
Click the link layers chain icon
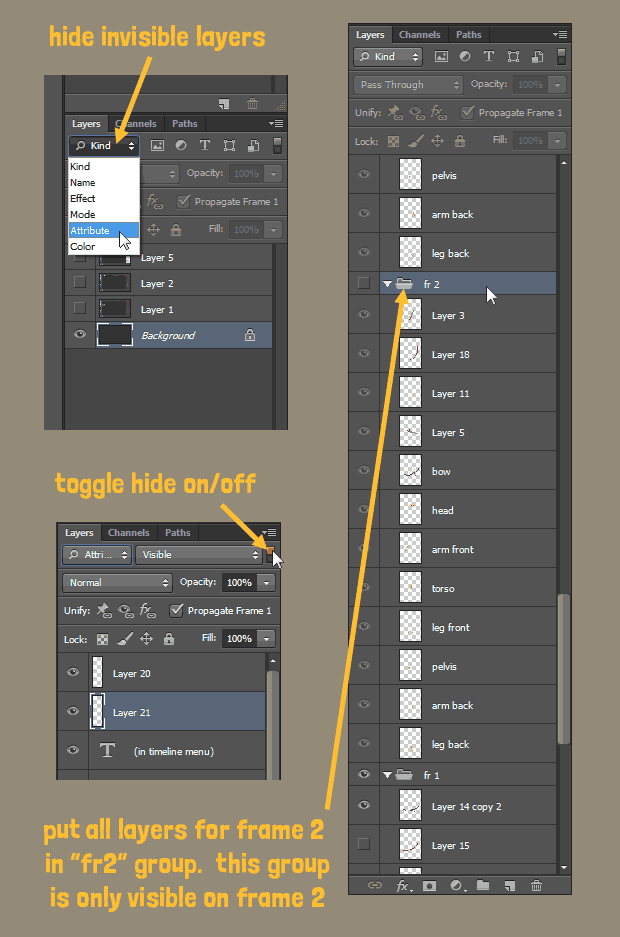pyautogui.click(x=375, y=885)
